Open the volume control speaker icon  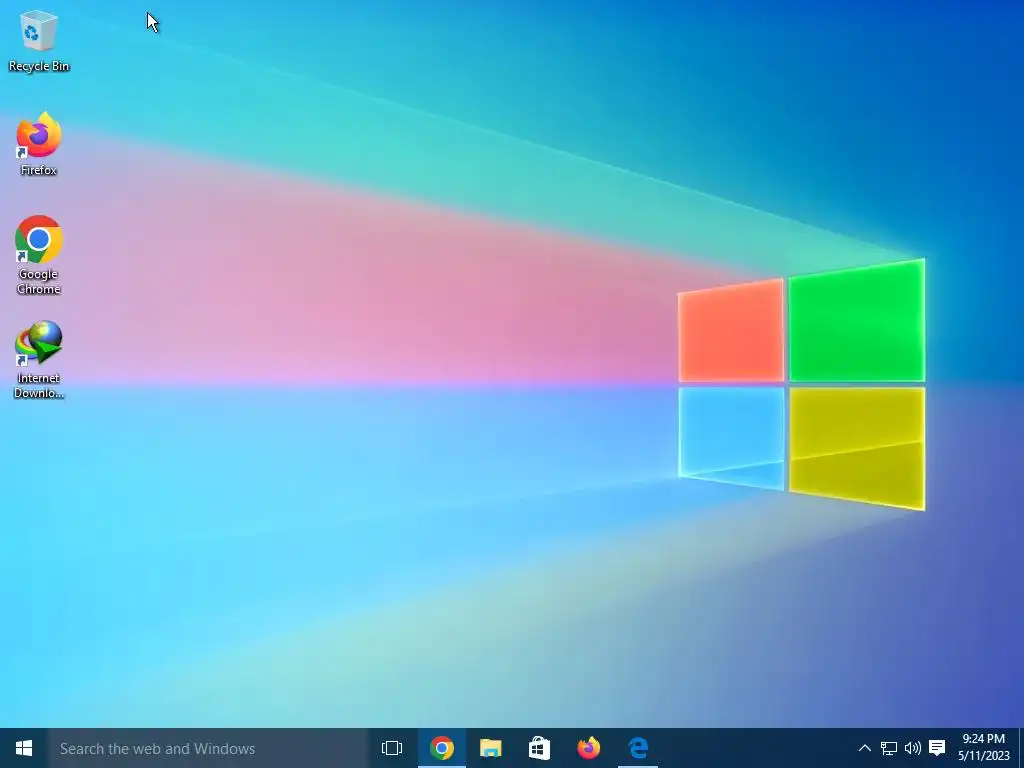(912, 748)
